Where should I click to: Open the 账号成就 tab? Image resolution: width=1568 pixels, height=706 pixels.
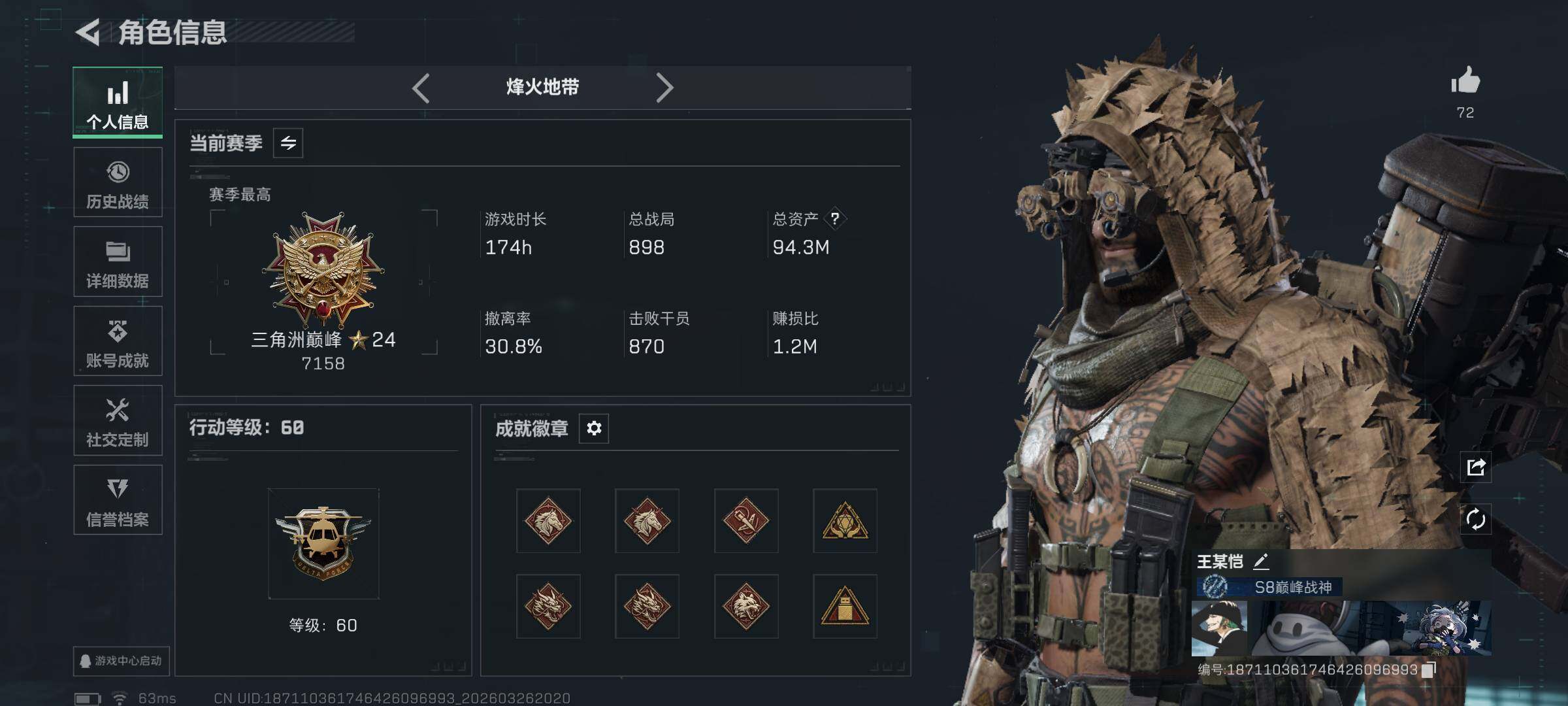[118, 341]
